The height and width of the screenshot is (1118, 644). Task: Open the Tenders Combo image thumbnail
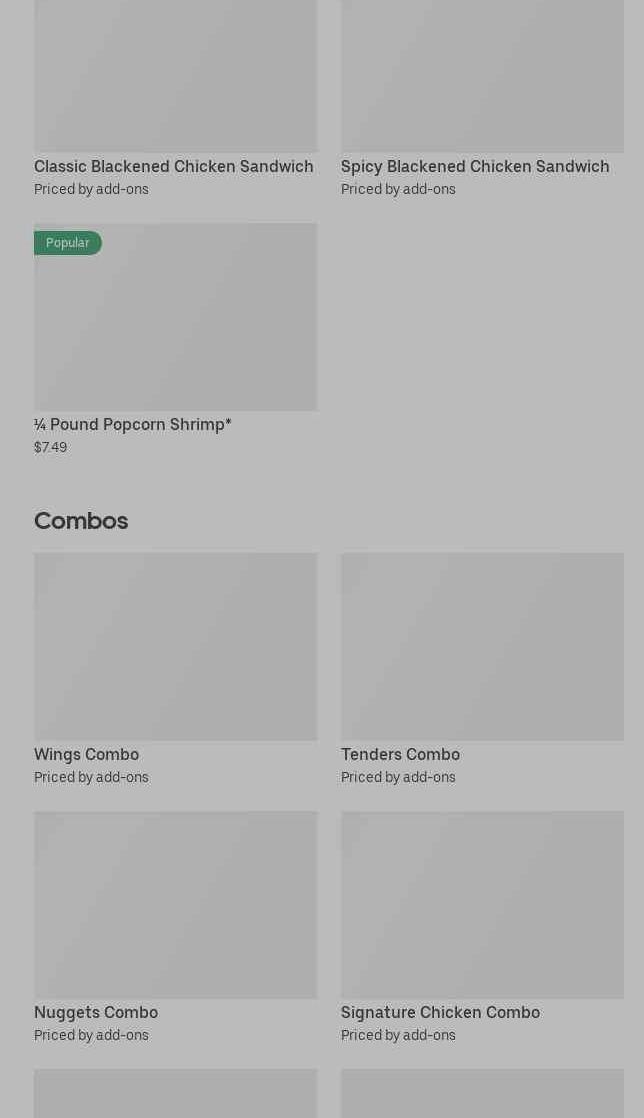point(482,647)
